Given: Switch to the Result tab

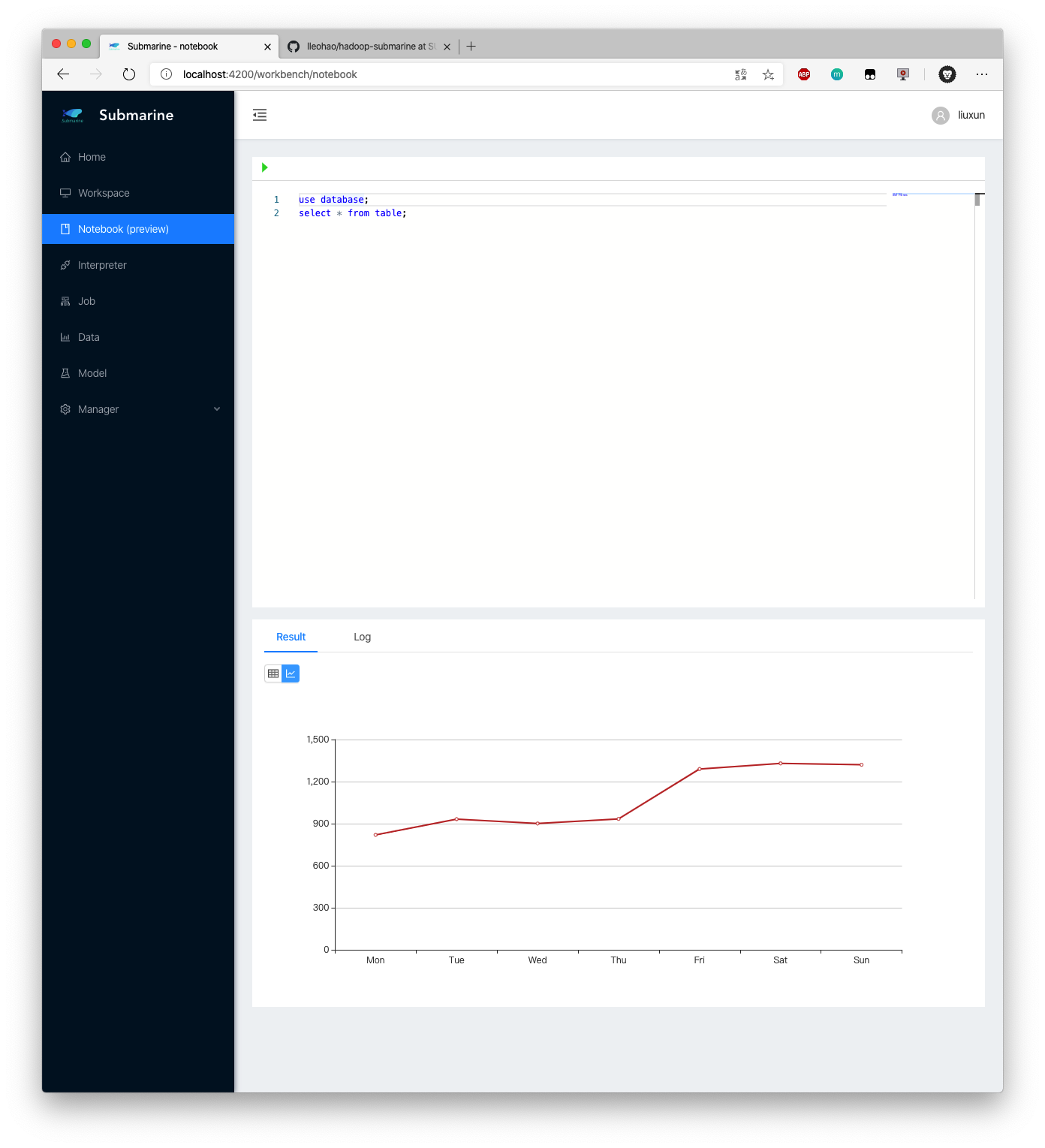Looking at the screenshot, I should pos(291,637).
